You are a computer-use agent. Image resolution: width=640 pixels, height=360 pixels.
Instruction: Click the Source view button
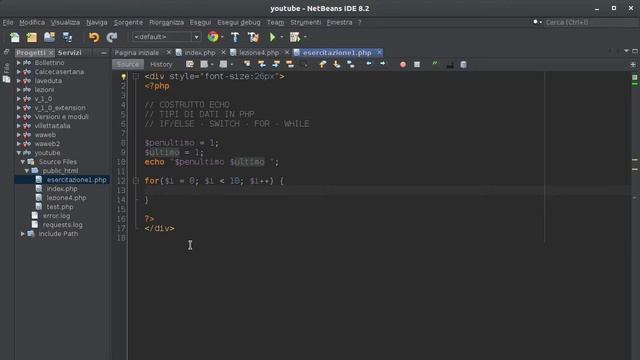(x=128, y=64)
